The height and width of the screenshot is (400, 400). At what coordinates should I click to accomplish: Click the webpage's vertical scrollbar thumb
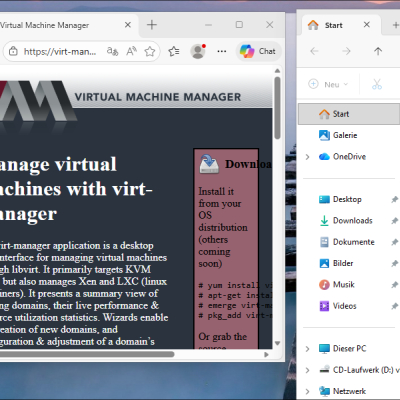(277, 108)
